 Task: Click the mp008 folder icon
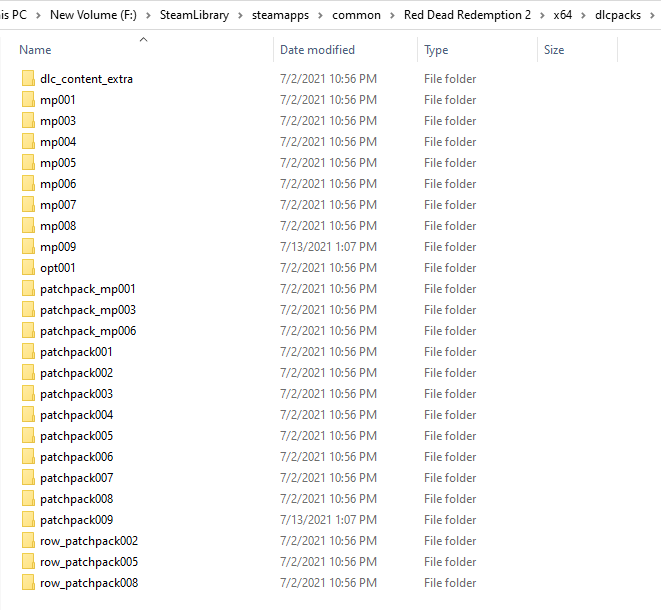(x=28, y=226)
